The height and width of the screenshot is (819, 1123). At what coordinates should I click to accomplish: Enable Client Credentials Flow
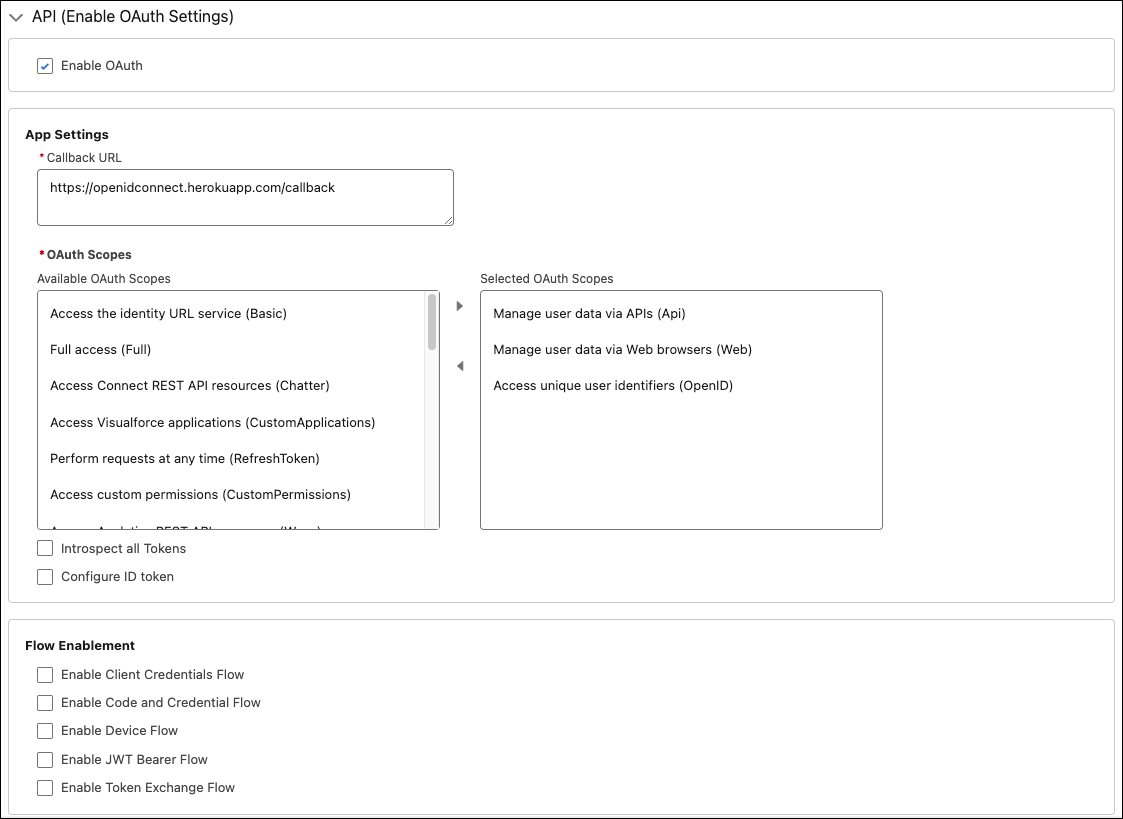[44, 675]
